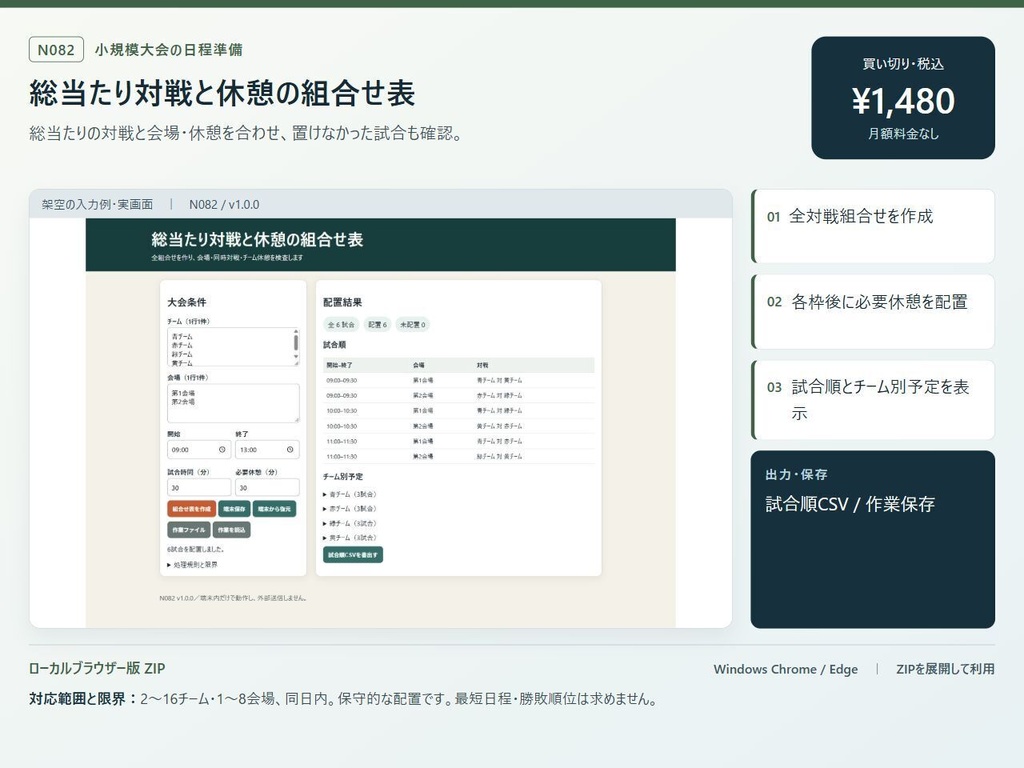Select the 黄チーム 対 赤チーム match row
The image size is (1024, 768).
pos(458,426)
